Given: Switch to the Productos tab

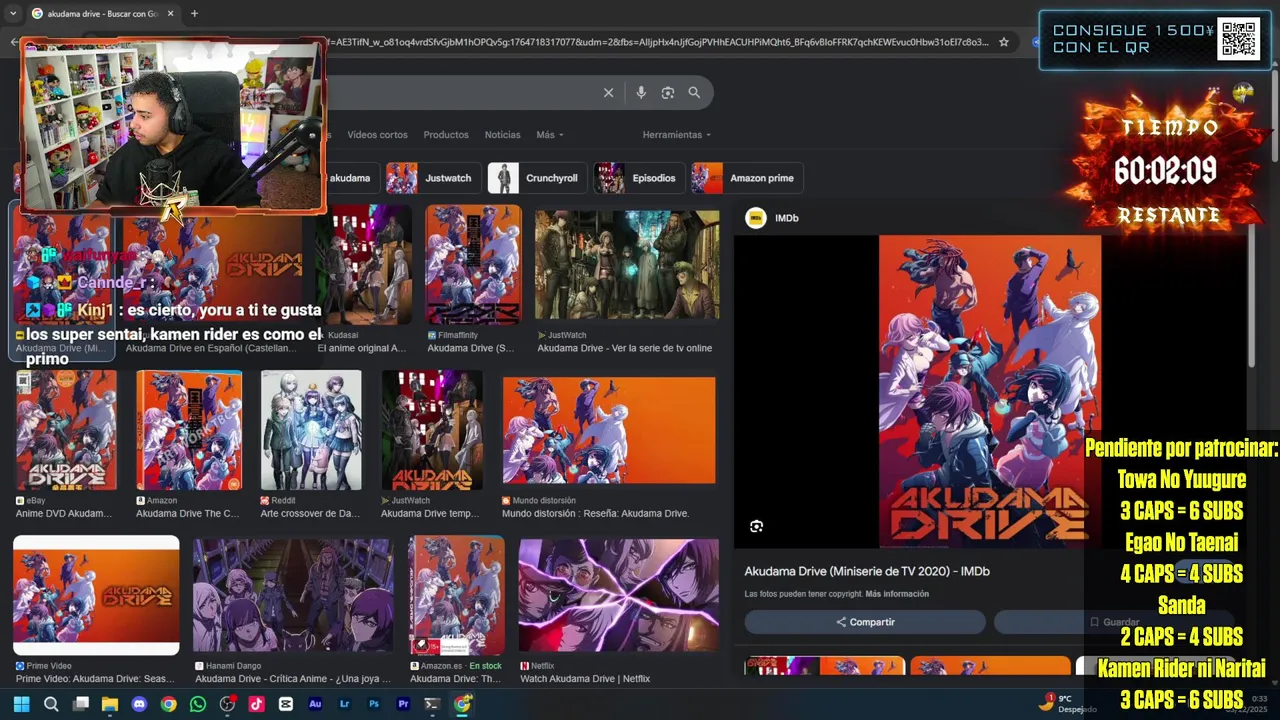Looking at the screenshot, I should [446, 134].
